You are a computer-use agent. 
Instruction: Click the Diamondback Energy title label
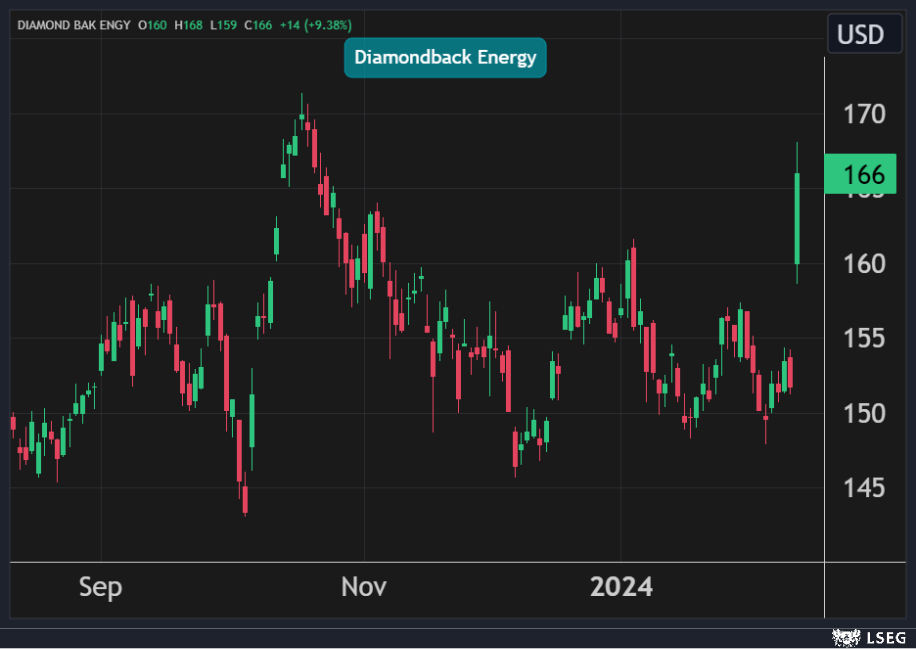pos(445,58)
